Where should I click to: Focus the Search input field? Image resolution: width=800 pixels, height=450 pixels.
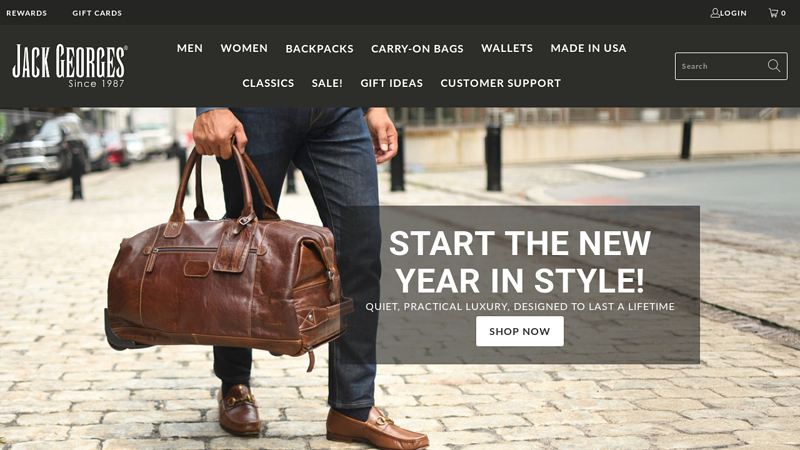[x=720, y=66]
